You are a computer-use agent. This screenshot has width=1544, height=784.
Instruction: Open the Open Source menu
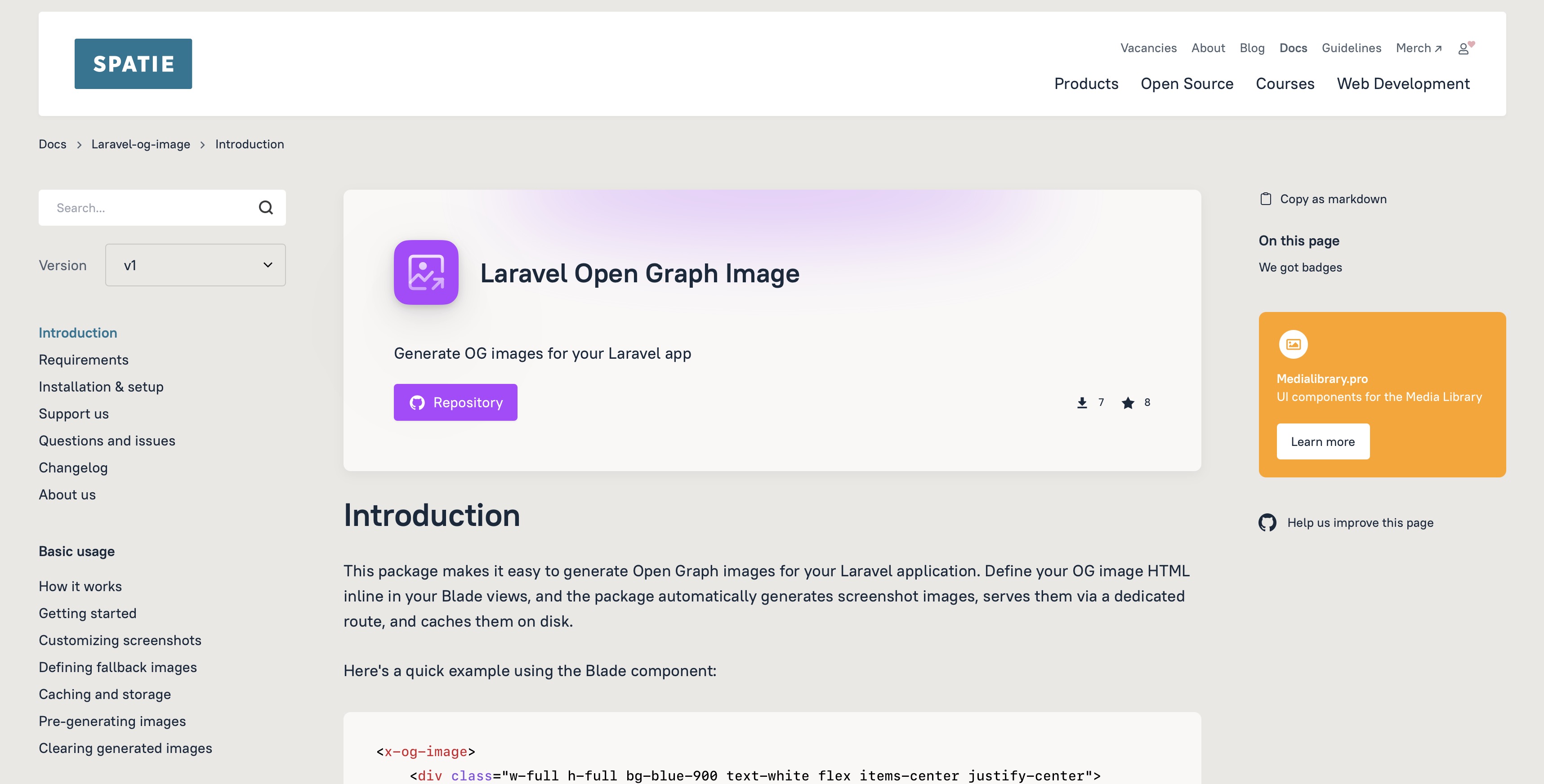[1187, 83]
